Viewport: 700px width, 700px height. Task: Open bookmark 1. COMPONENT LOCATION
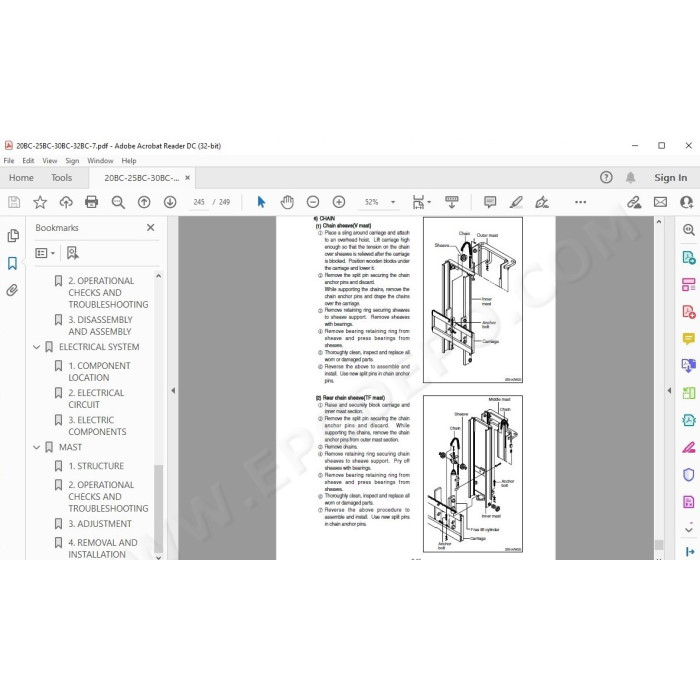point(99,371)
